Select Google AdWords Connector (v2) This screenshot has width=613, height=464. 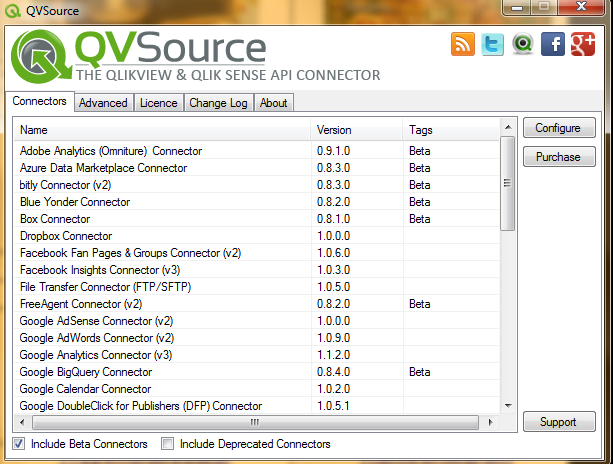click(257, 338)
